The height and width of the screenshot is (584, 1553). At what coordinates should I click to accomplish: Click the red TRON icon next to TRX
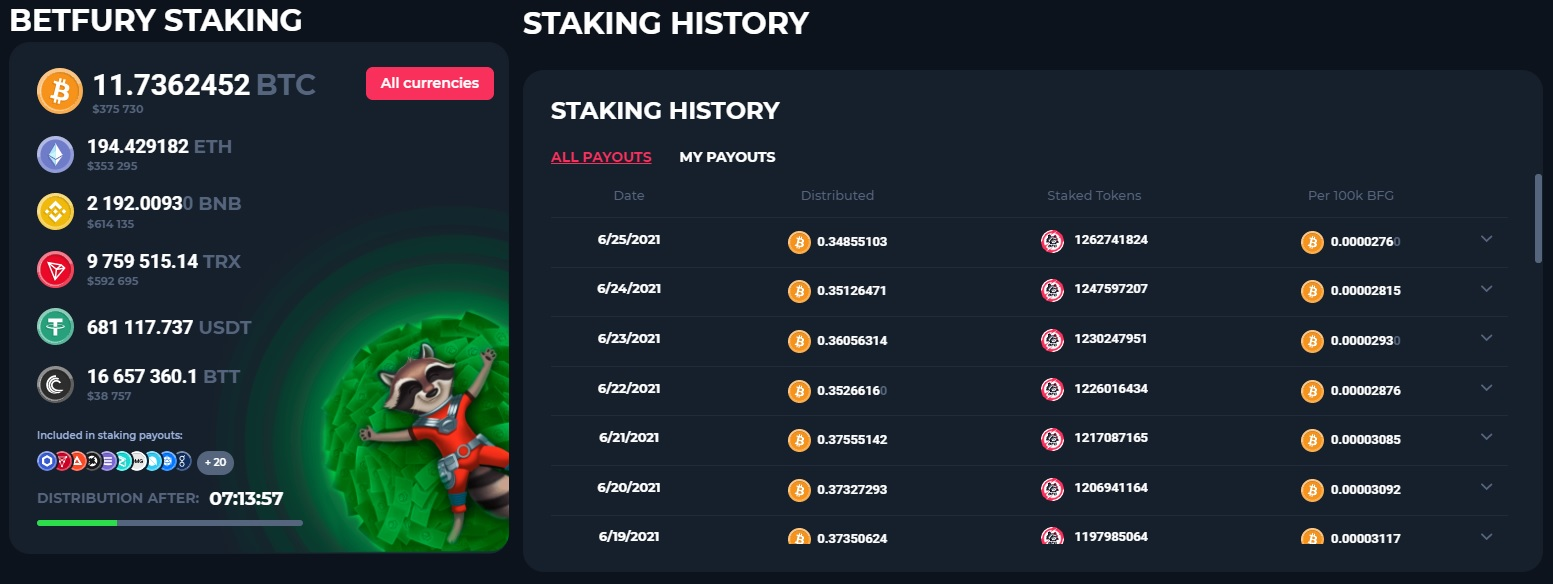56,269
